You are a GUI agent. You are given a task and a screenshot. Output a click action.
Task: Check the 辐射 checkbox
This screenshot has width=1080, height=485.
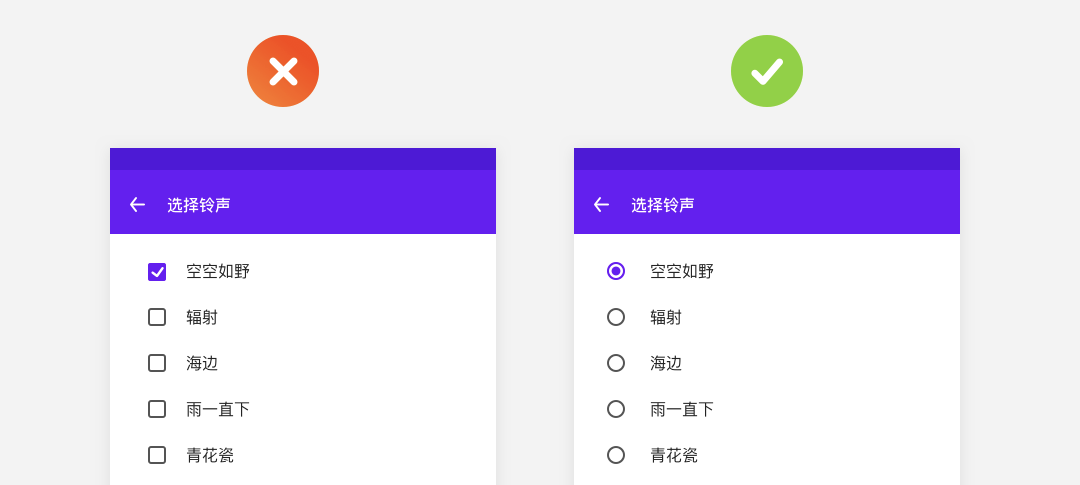[x=157, y=317]
